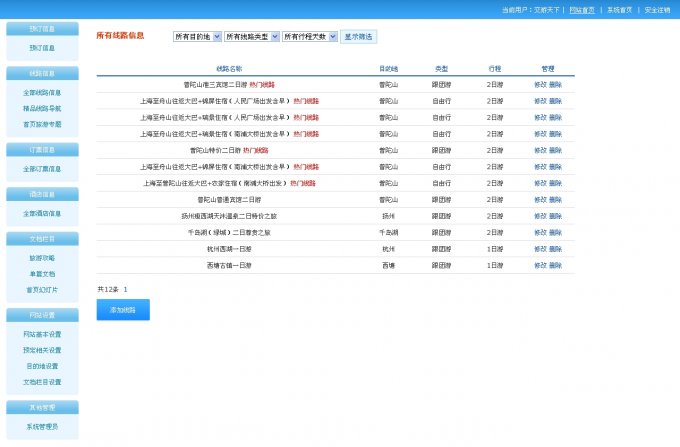Open 全部酒店信息 in the sidebar
The height and width of the screenshot is (447, 680).
[x=42, y=214]
